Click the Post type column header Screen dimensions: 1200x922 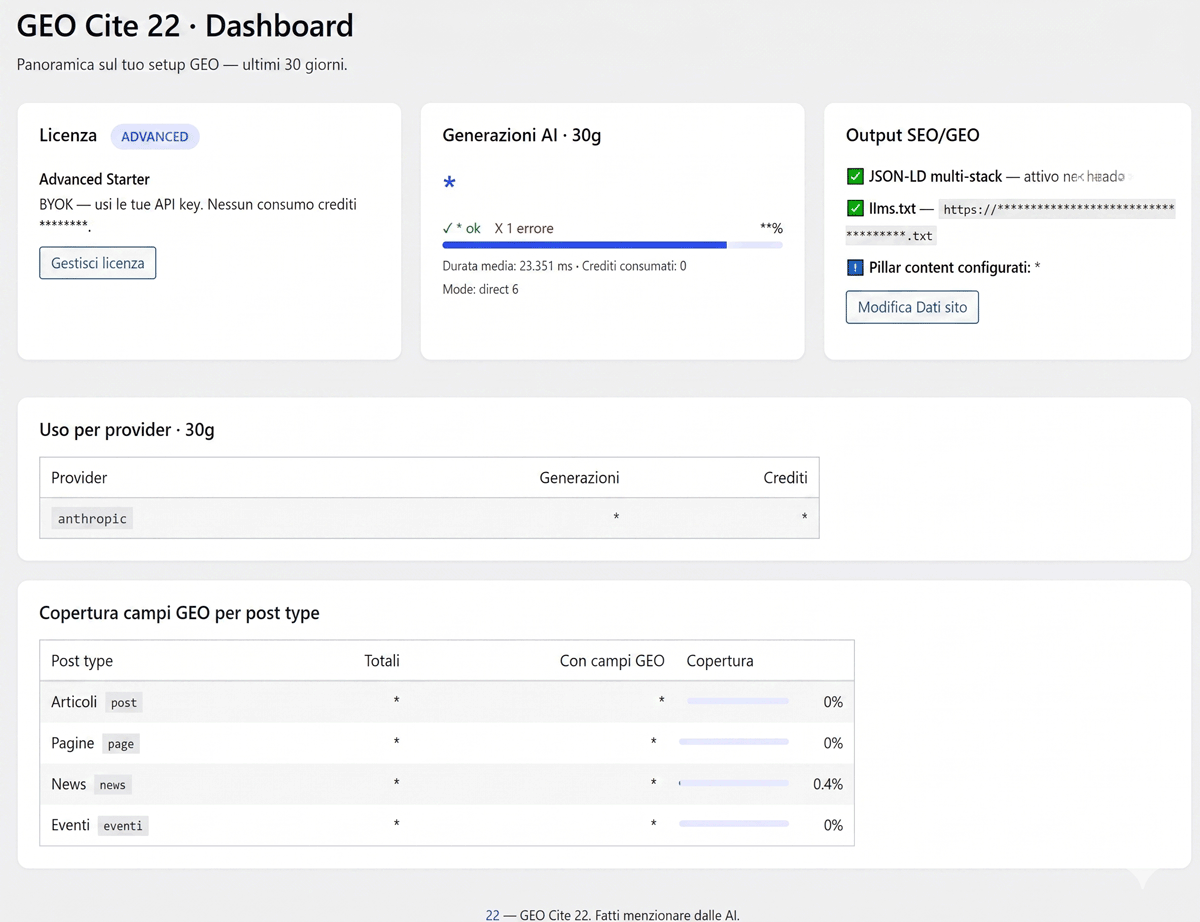click(82, 661)
